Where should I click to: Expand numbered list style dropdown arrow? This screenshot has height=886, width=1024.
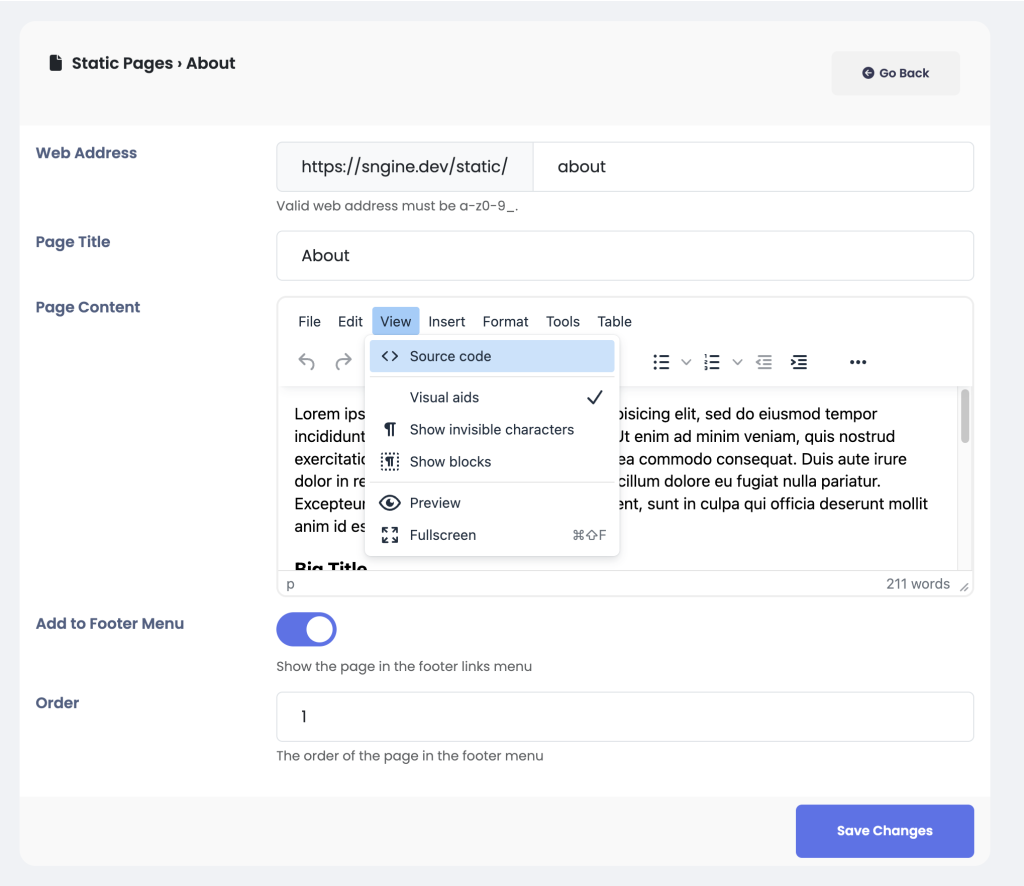[737, 362]
